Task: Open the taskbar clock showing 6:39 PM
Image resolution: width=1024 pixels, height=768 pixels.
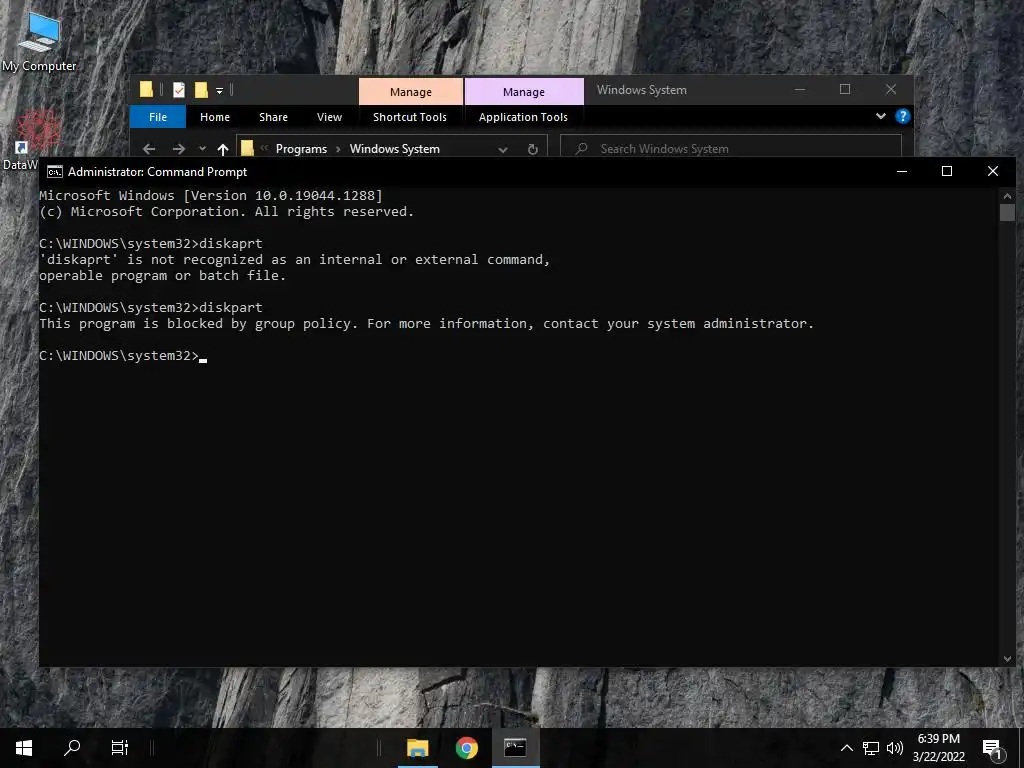Action: click(938, 748)
